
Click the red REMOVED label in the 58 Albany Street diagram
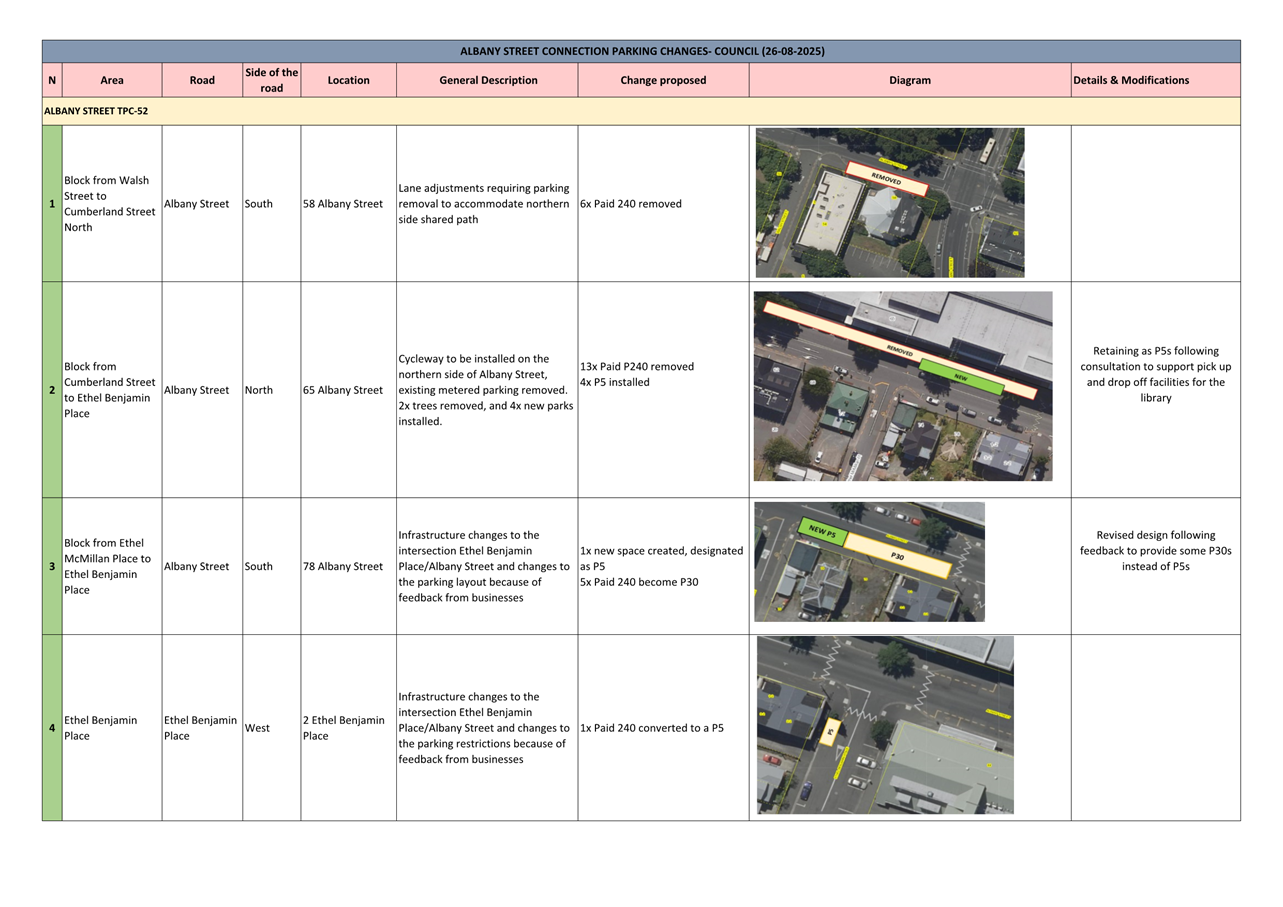tap(887, 179)
